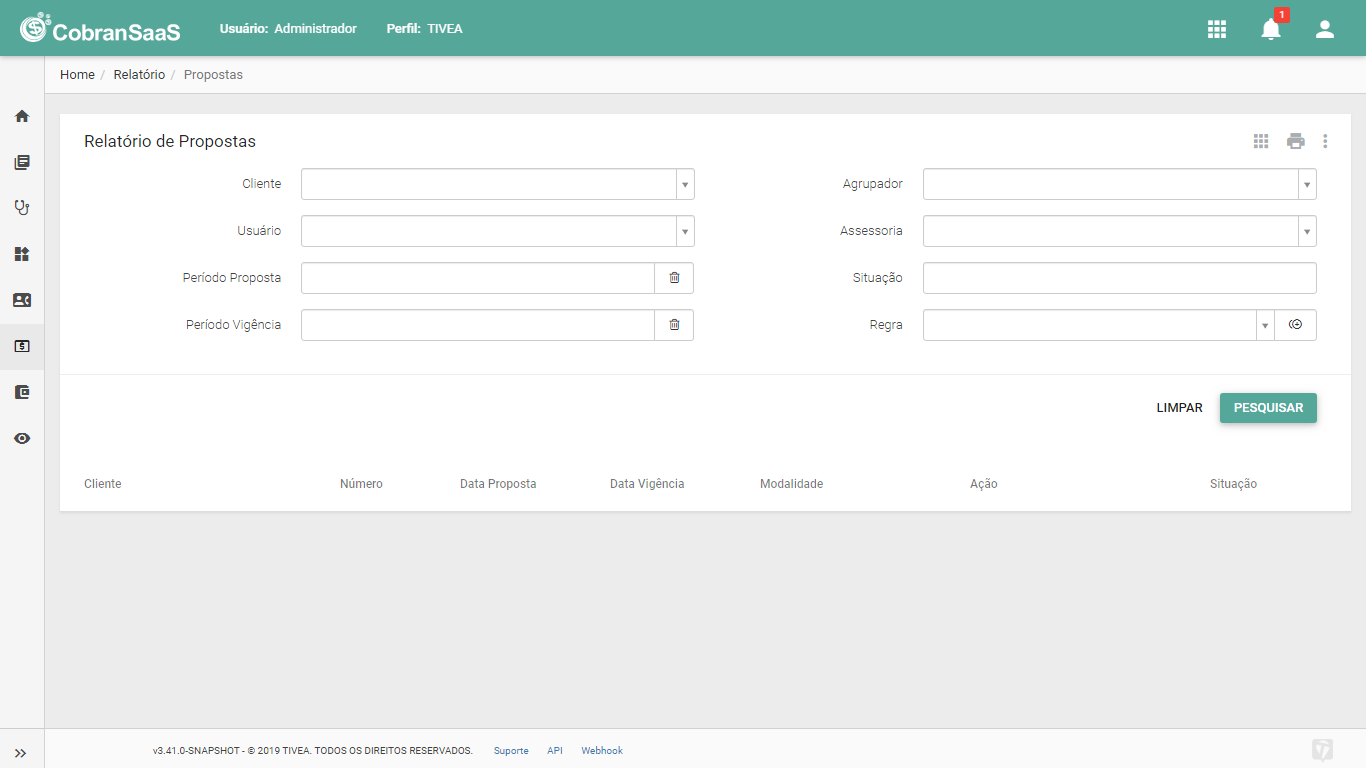This screenshot has width=1366, height=768.
Task: Open the Agrupador dropdown
Action: (1120, 184)
